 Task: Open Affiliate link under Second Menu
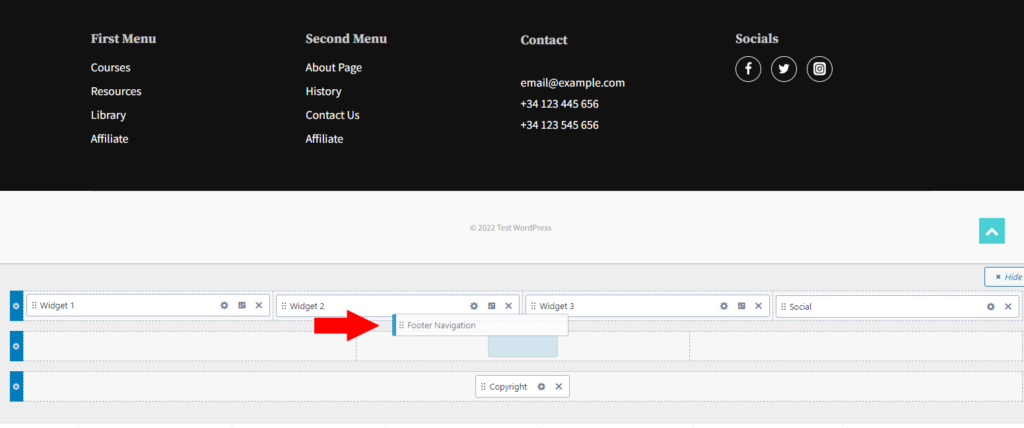tap(324, 139)
